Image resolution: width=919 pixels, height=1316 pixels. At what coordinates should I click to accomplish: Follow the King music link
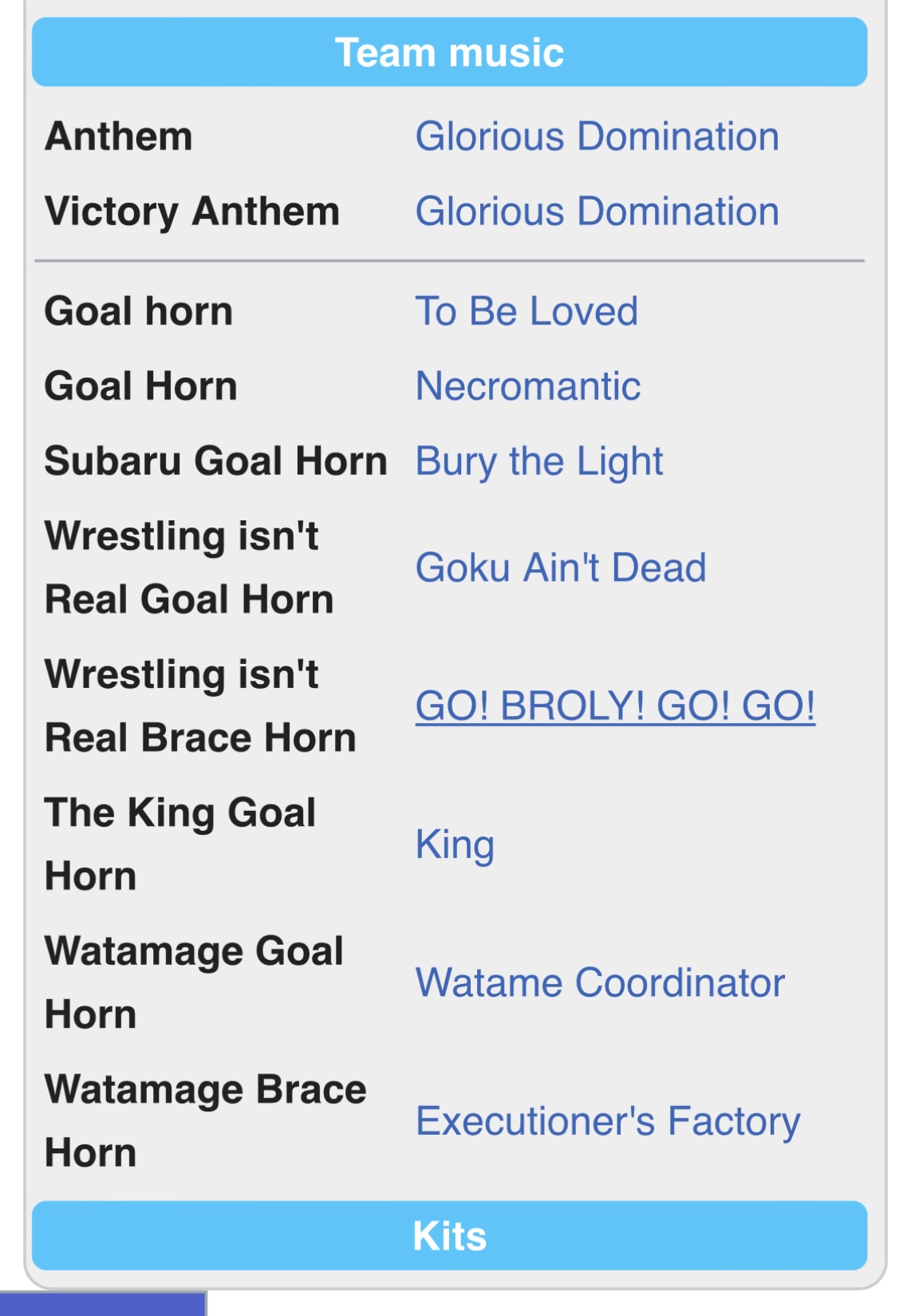pos(455,844)
